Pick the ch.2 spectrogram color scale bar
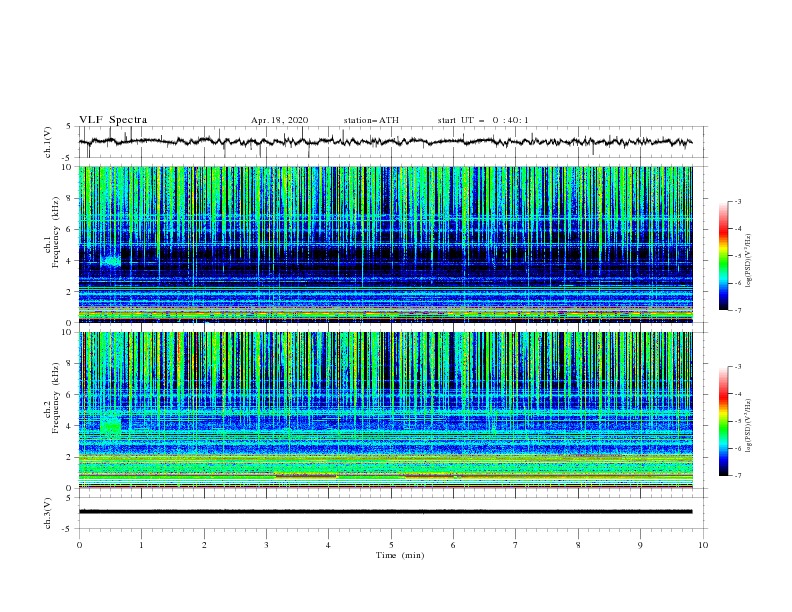Viewport: 792px width, 612px height. coord(723,421)
